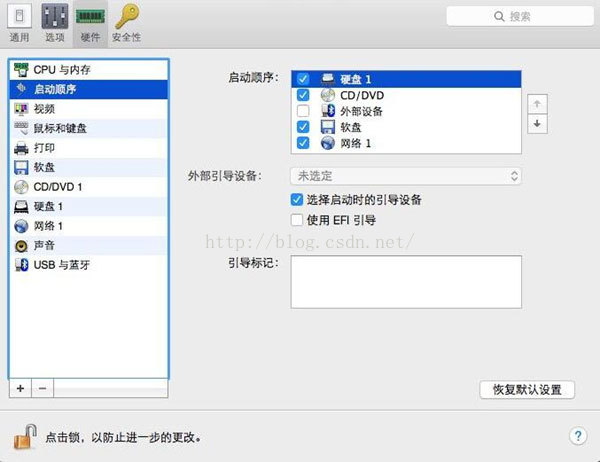Viewport: 600px width, 462px height.
Task: Click the Bluetooth icon beside USB 与蓝牙
Action: (21, 265)
